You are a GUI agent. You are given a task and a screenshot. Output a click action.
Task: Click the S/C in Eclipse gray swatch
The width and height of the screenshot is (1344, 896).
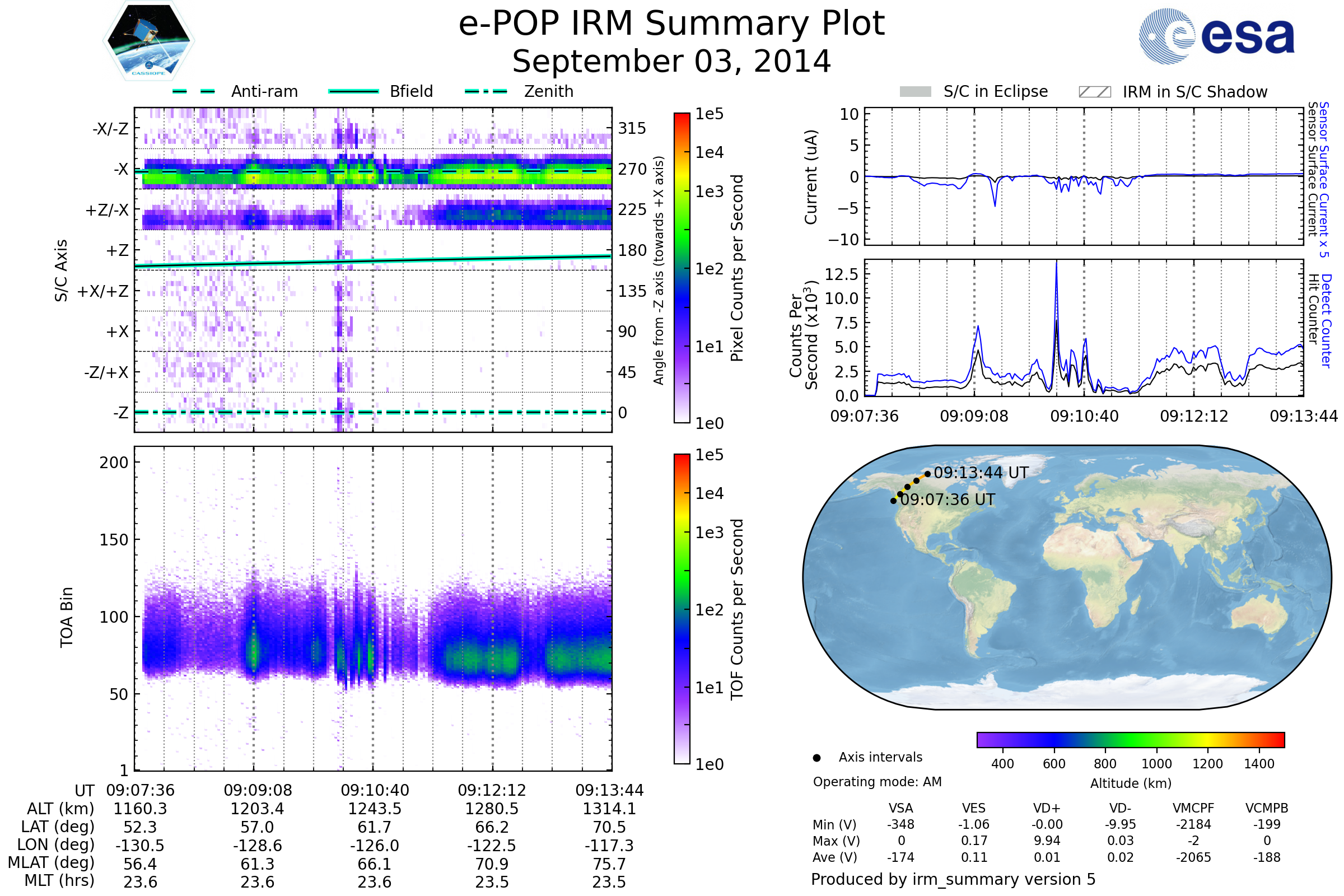(915, 92)
